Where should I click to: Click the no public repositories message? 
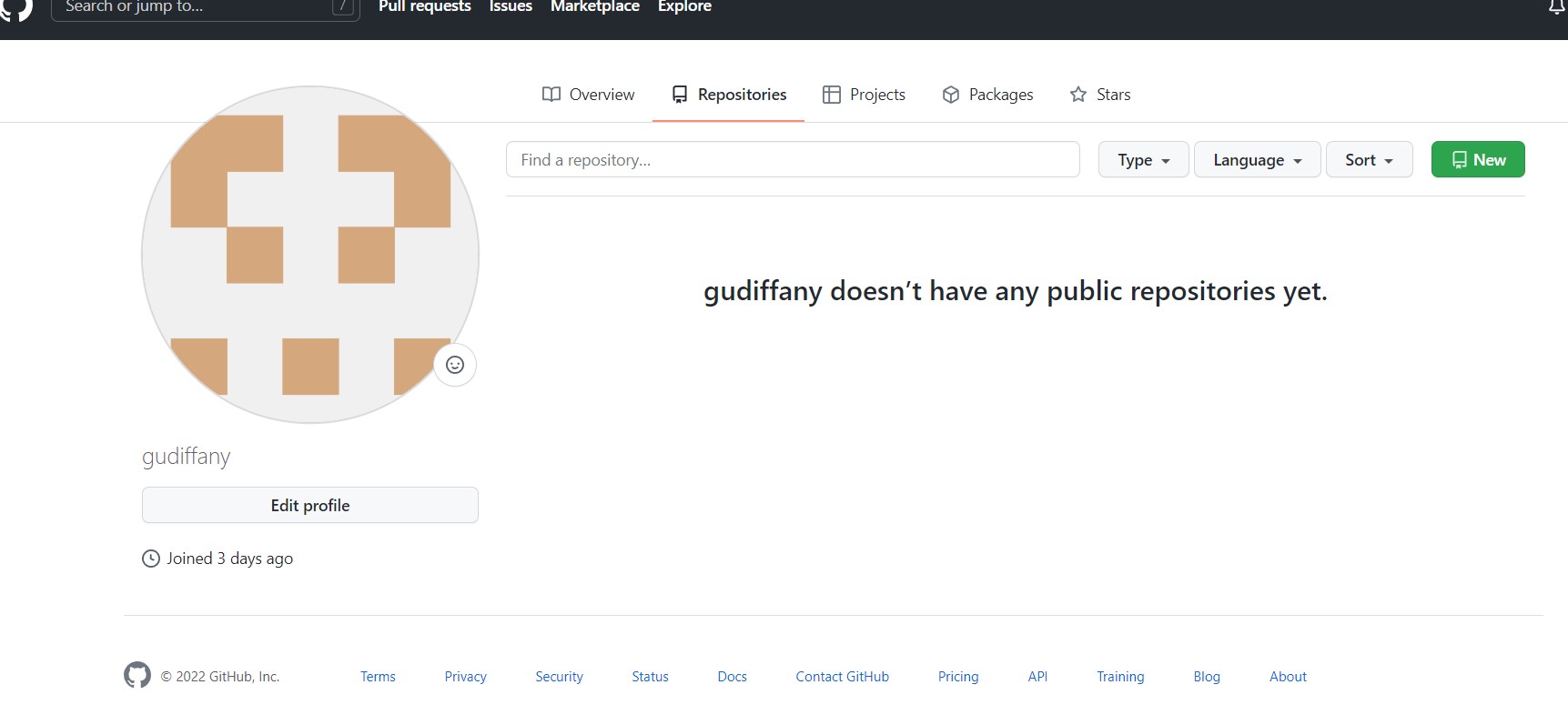[1016, 291]
